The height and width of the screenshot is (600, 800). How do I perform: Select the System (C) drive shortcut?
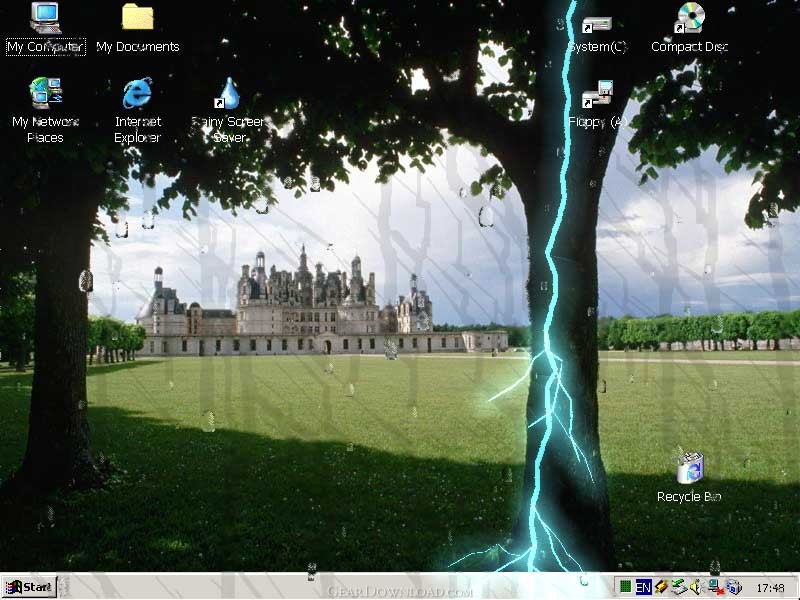coord(597,34)
